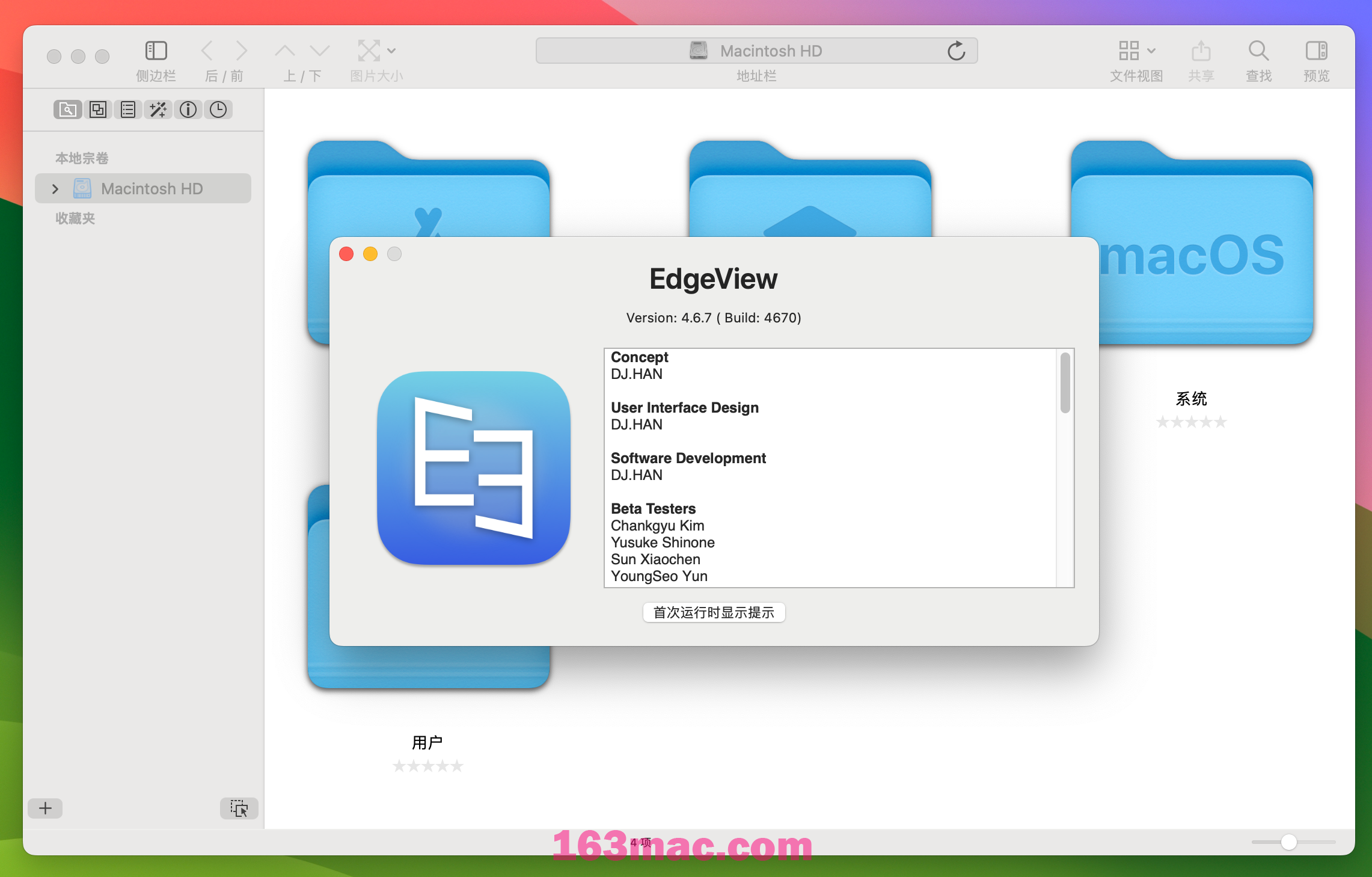The height and width of the screenshot is (877, 1372).
Task: Click the Concept heading in credits
Action: [x=639, y=357]
